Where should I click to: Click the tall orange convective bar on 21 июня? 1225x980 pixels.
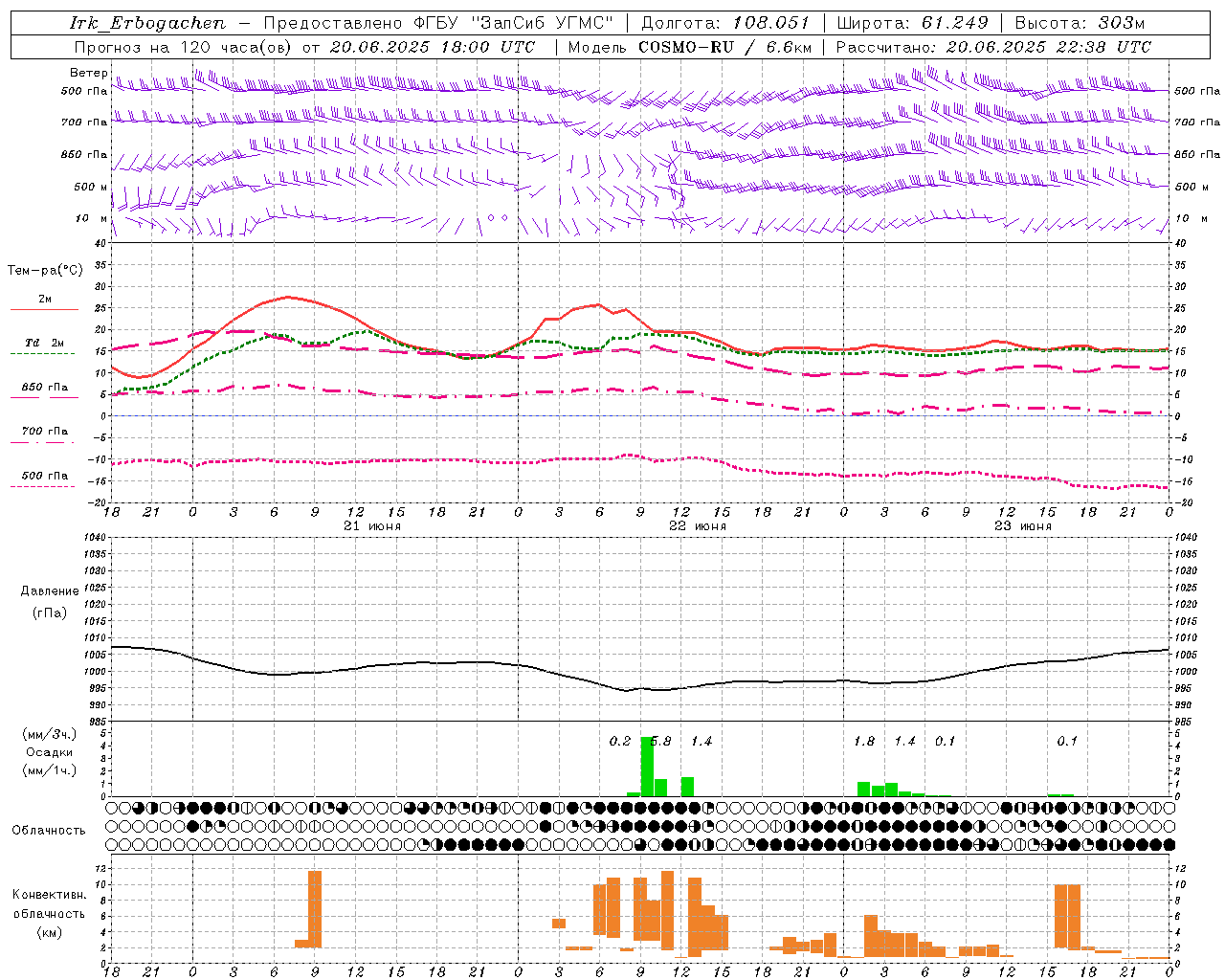coord(315,909)
